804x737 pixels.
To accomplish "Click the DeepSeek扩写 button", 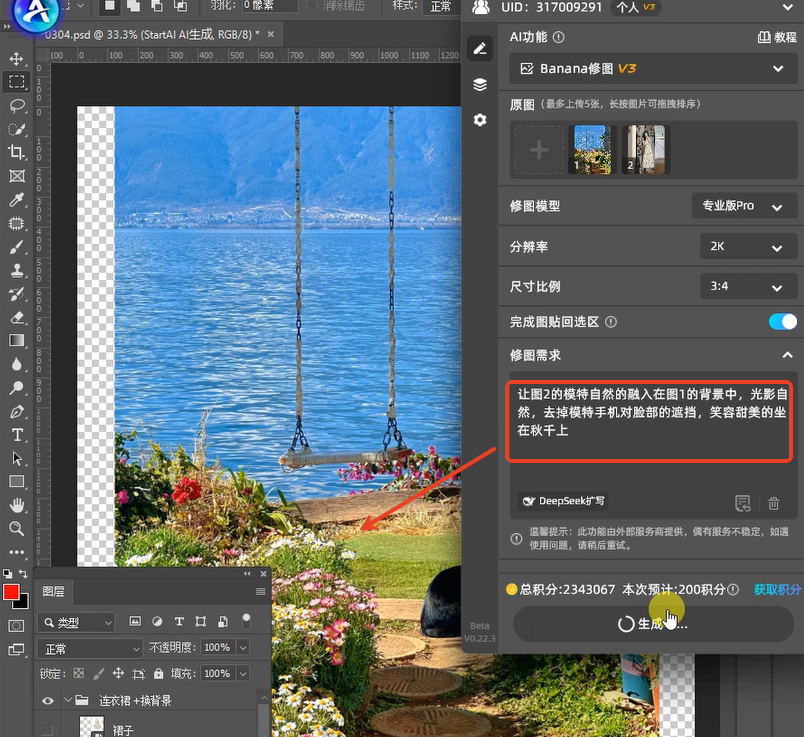I will (x=563, y=501).
